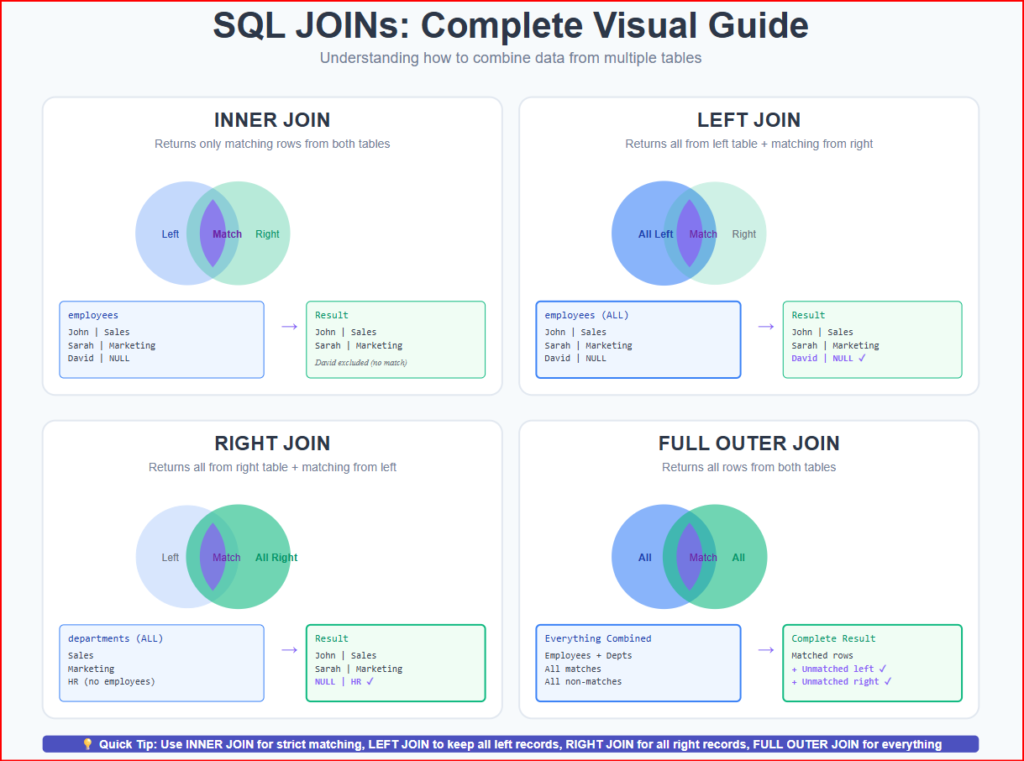
Task: Click the arrow between INNER JOIN boxes
Action: pos(289,326)
